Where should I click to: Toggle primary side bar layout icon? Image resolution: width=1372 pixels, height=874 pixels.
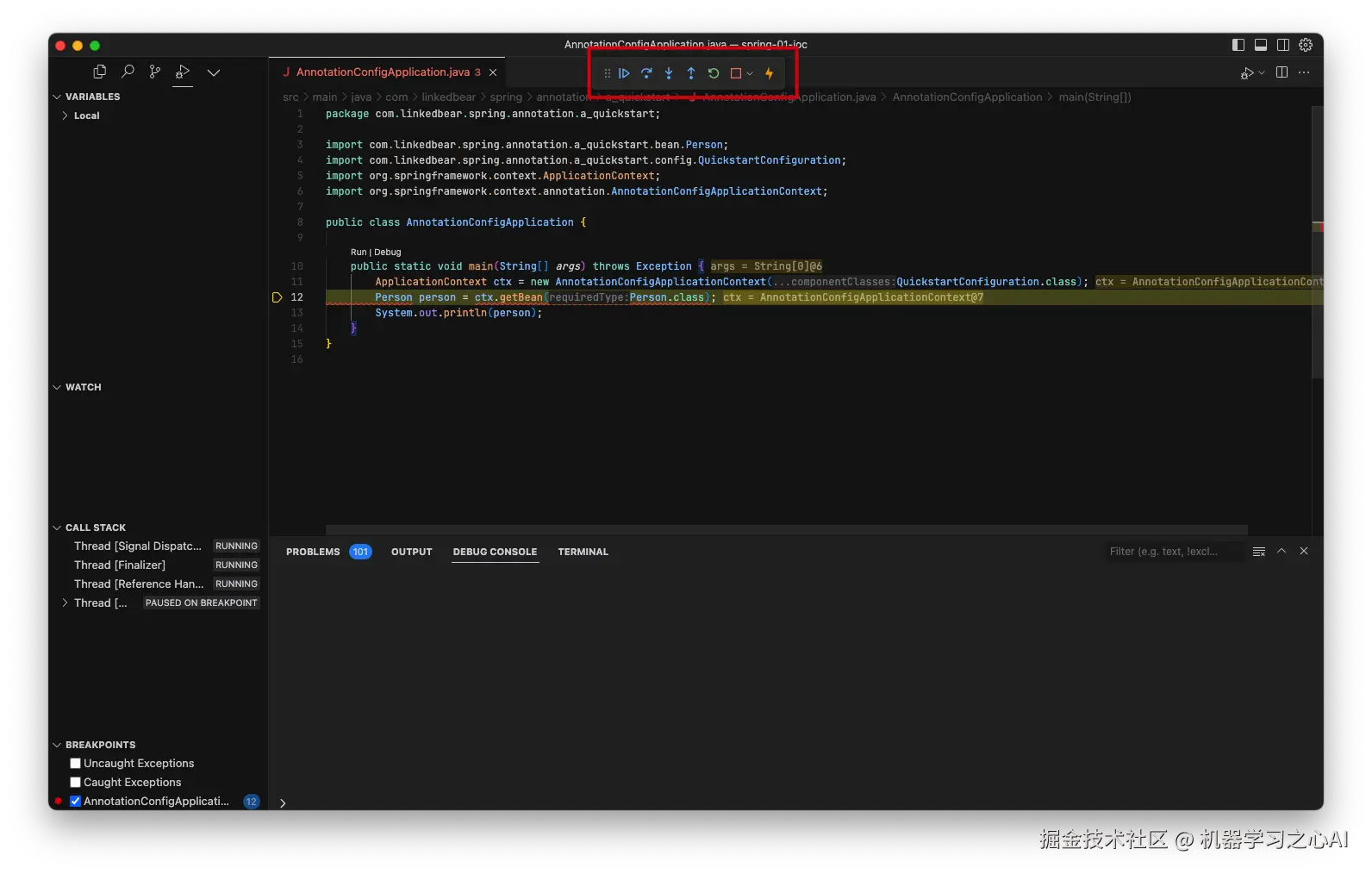(1238, 45)
